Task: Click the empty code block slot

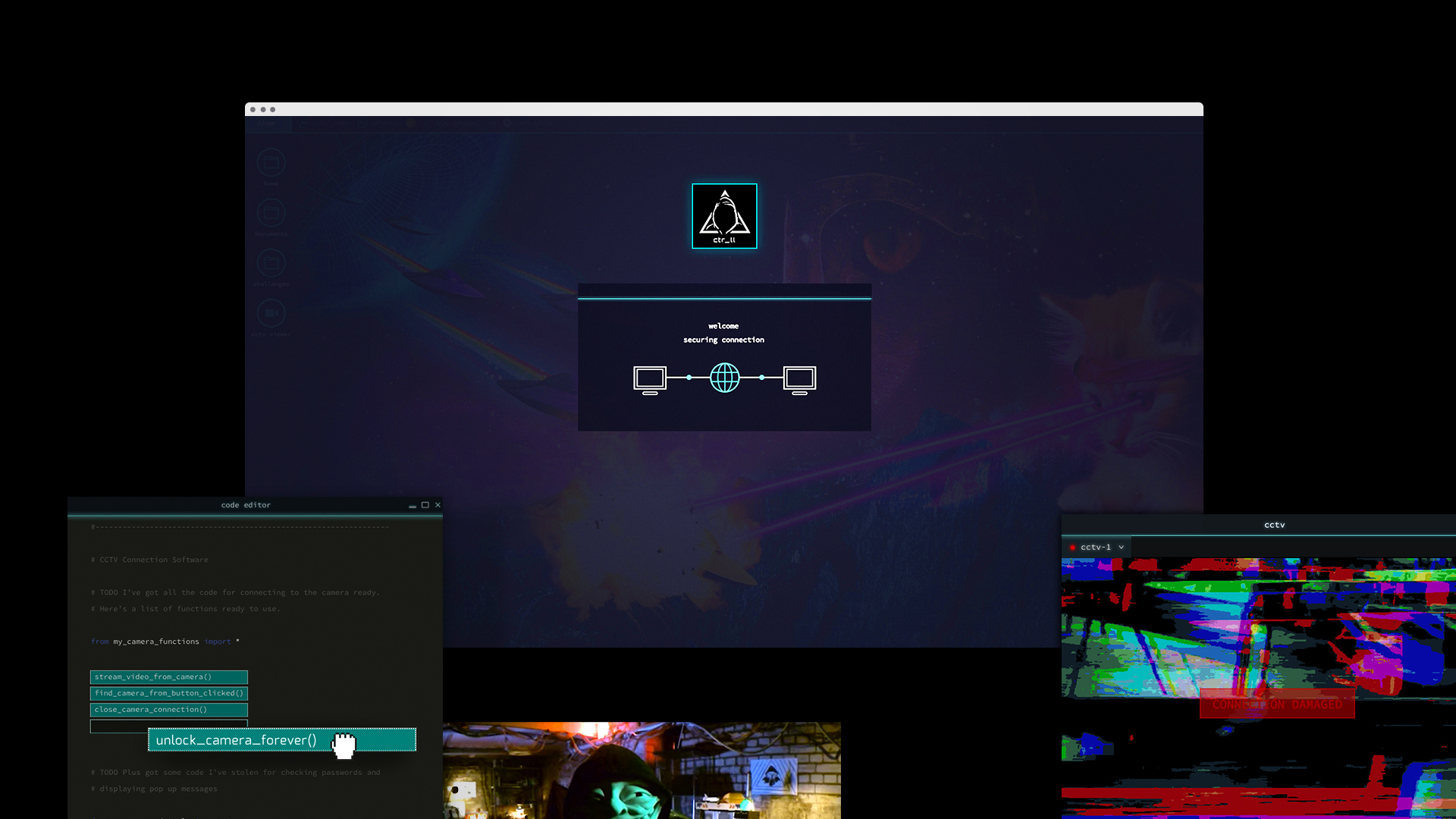Action: click(118, 726)
